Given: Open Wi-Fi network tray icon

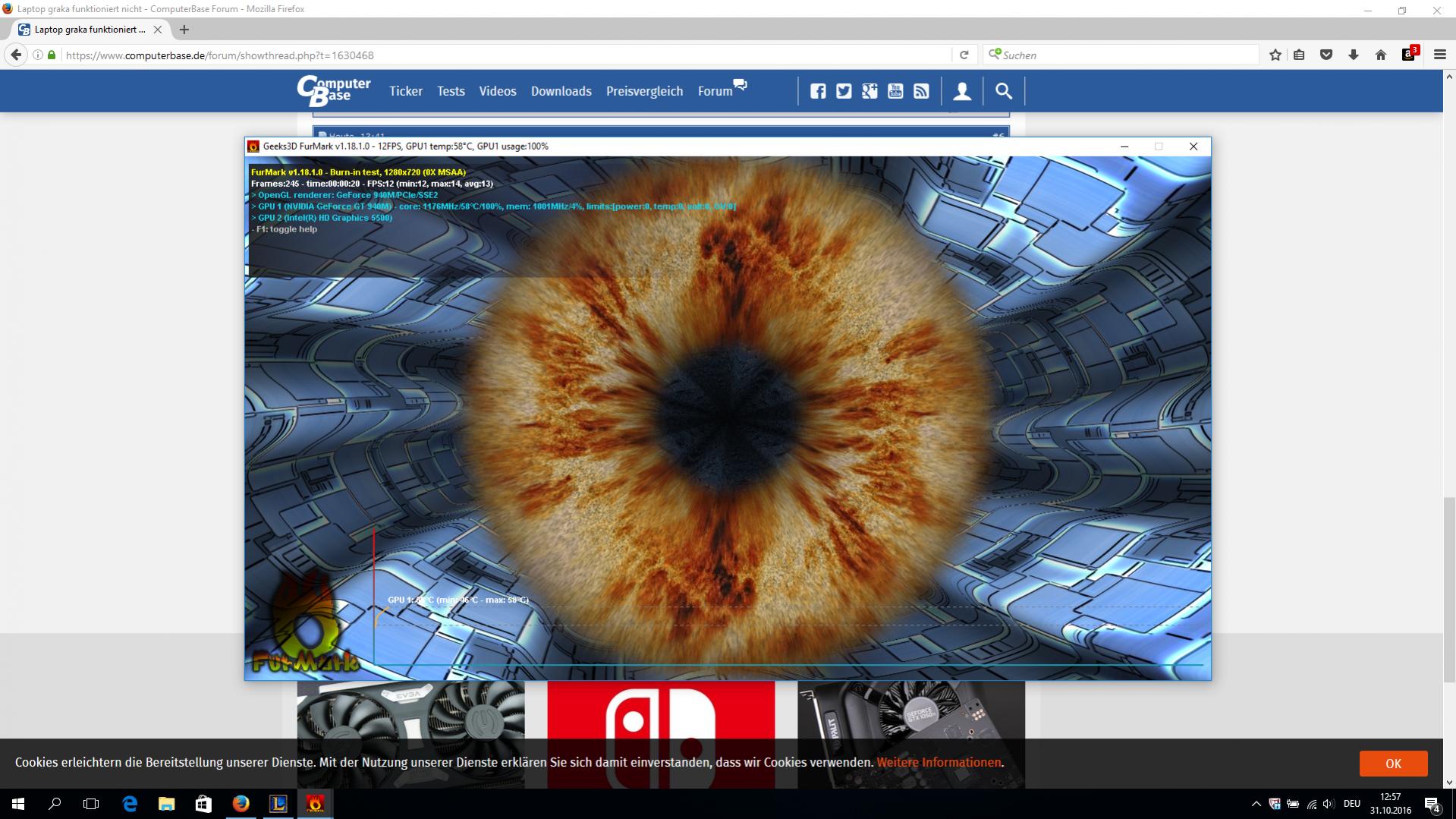Looking at the screenshot, I should click(x=1311, y=804).
